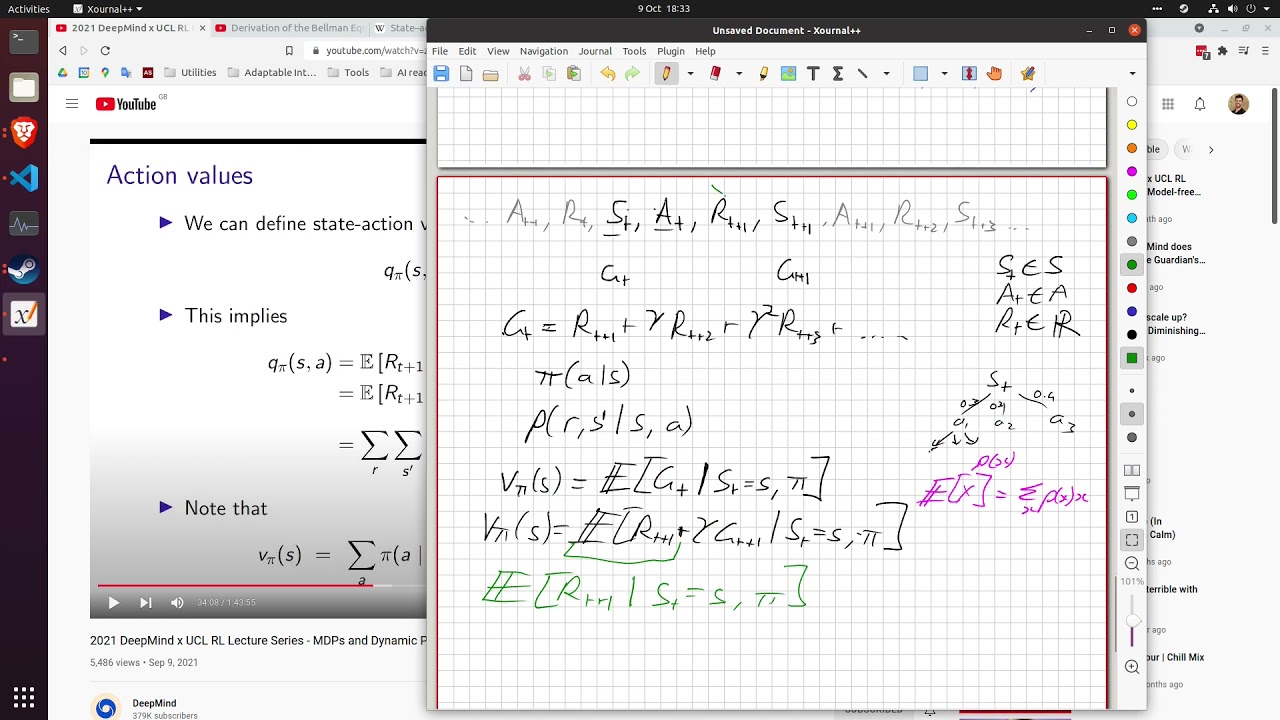The image size is (1280, 720).
Task: Click the Paste clipboard icon
Action: point(573,73)
